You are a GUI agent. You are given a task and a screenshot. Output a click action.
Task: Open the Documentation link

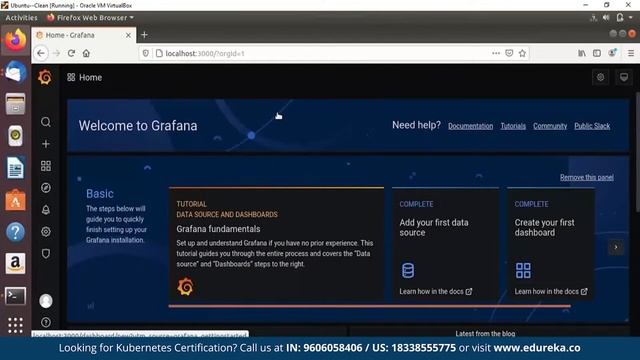coord(471,126)
